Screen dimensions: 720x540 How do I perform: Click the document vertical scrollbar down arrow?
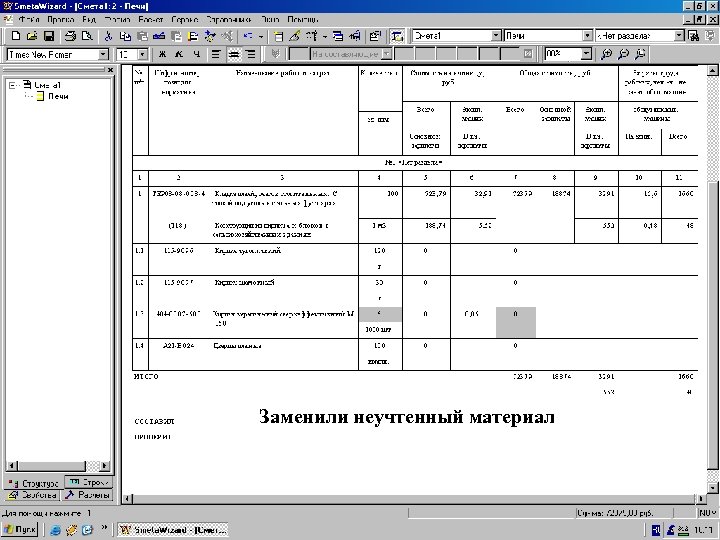click(712, 488)
